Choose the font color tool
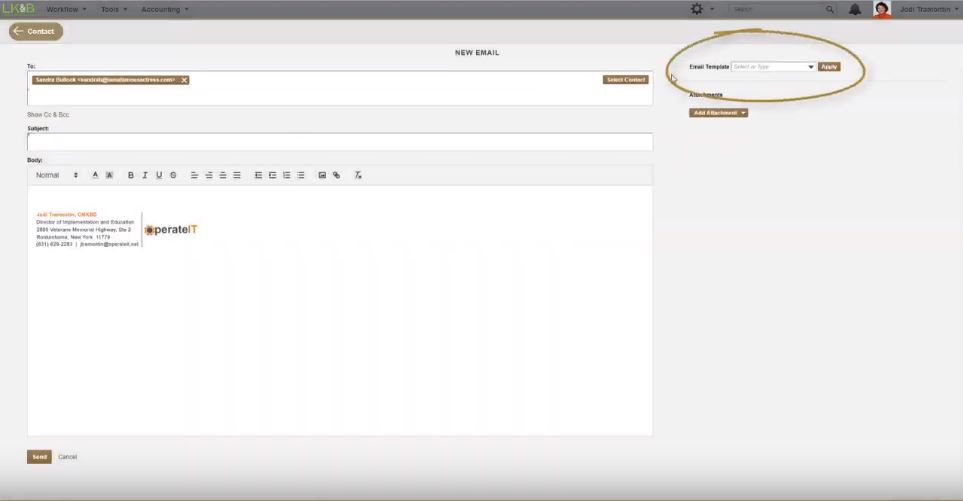Viewport: 963px width, 501px height. click(95, 175)
